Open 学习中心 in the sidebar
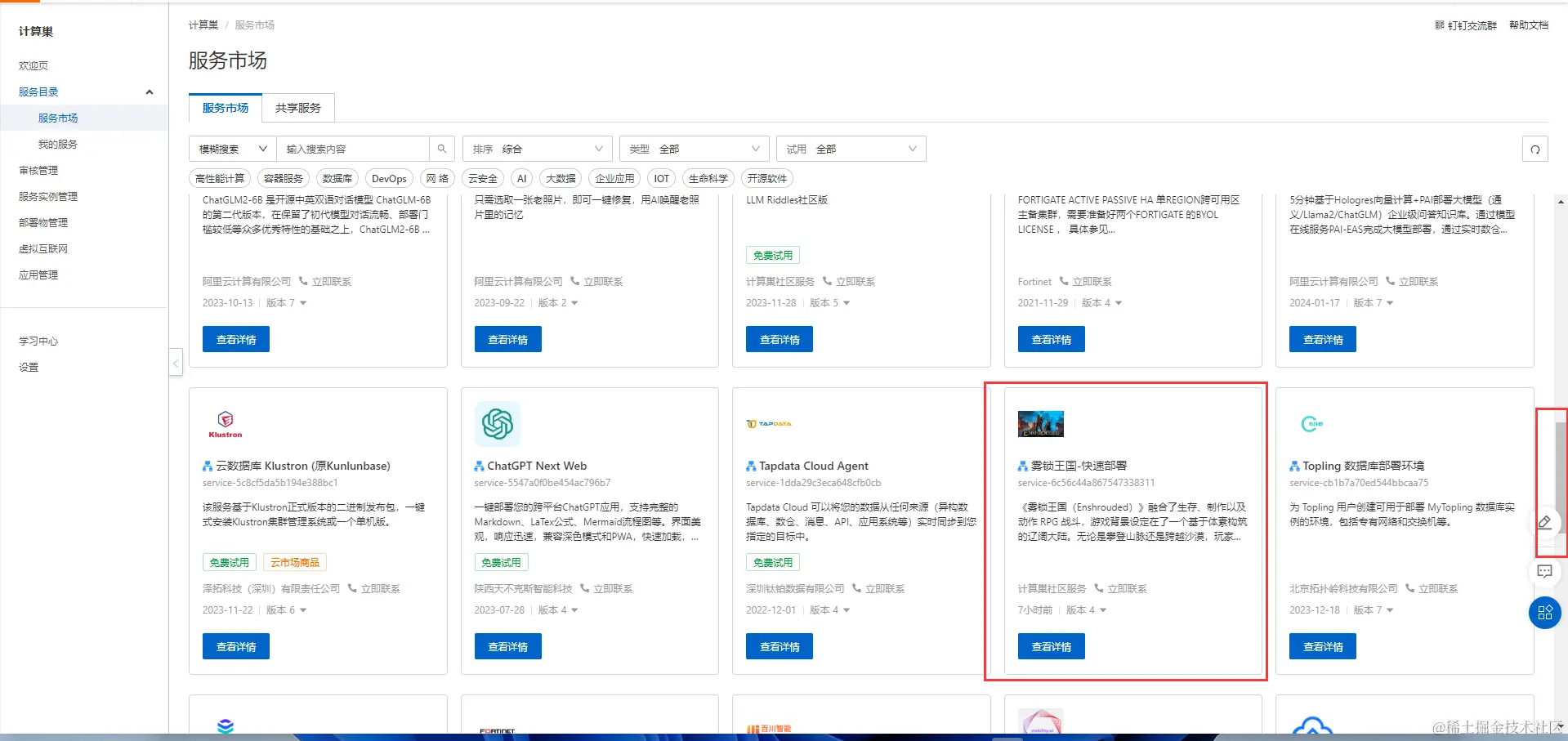This screenshot has height=741, width=1568. click(x=38, y=341)
